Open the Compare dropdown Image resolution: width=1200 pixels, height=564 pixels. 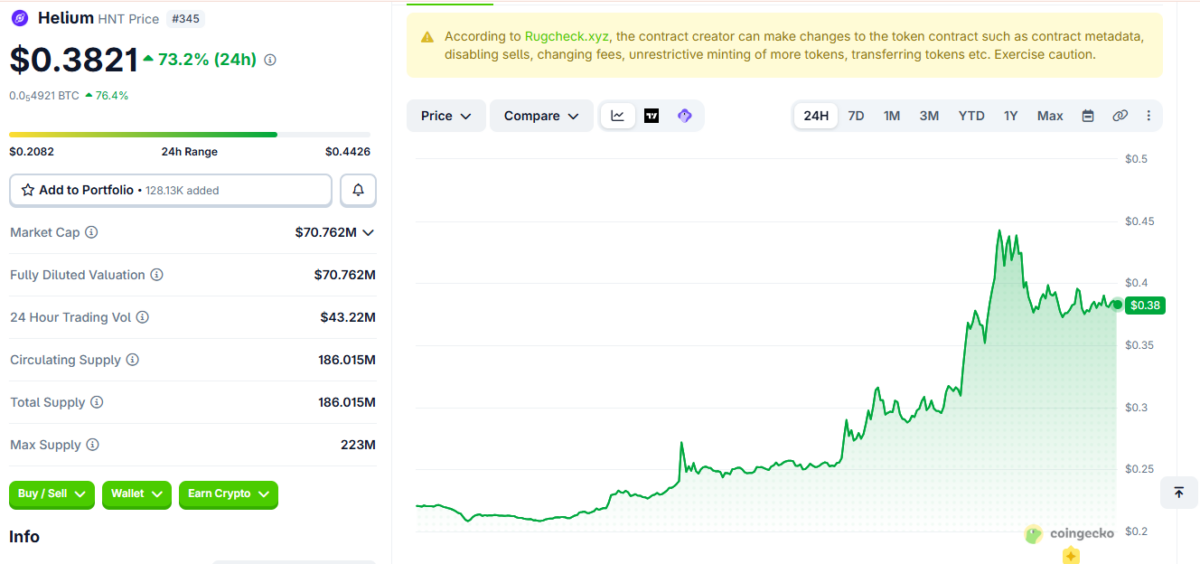coord(541,116)
